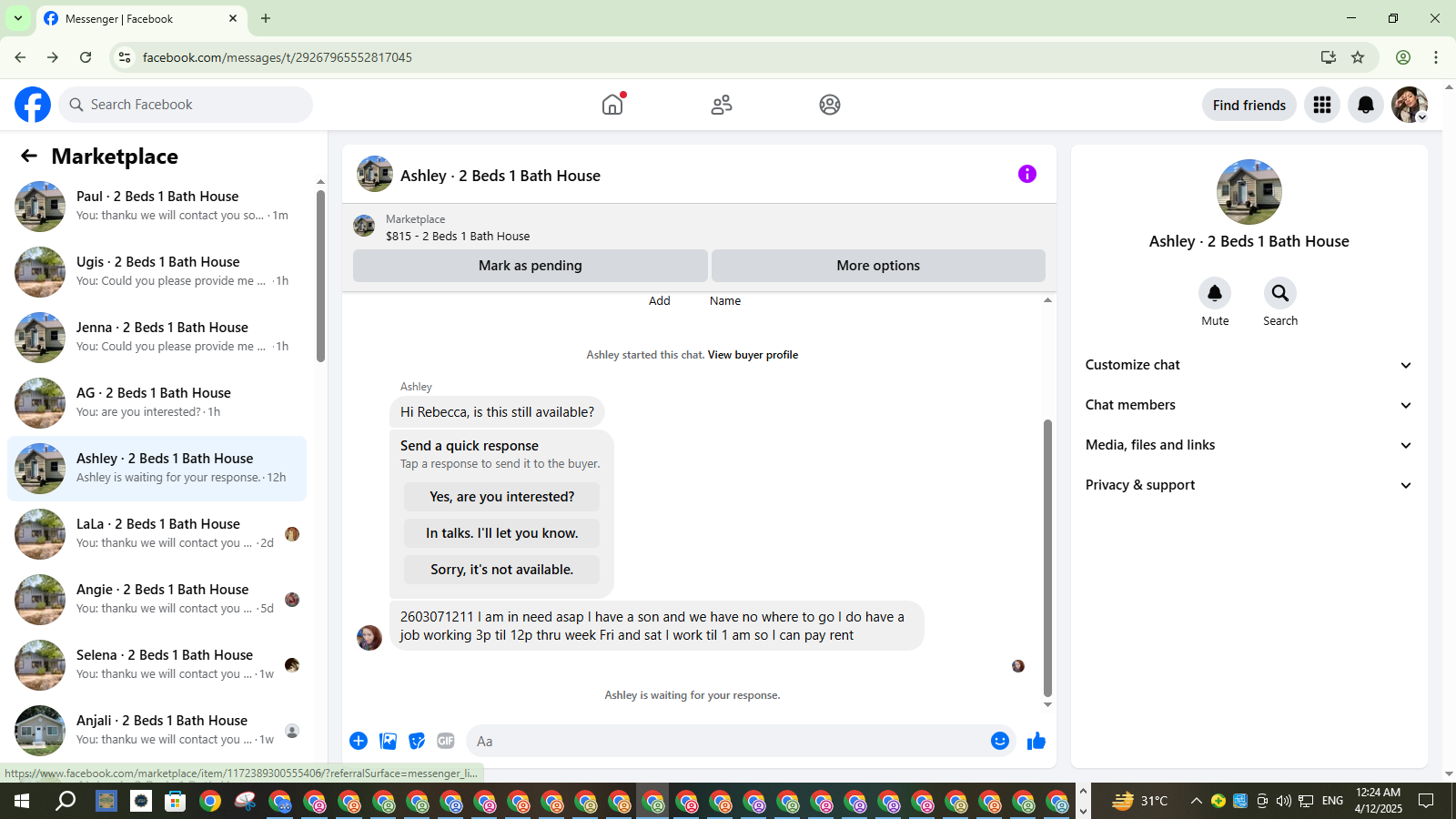This screenshot has width=1456, height=819.
Task: Click Mark as pending button
Action: click(531, 266)
